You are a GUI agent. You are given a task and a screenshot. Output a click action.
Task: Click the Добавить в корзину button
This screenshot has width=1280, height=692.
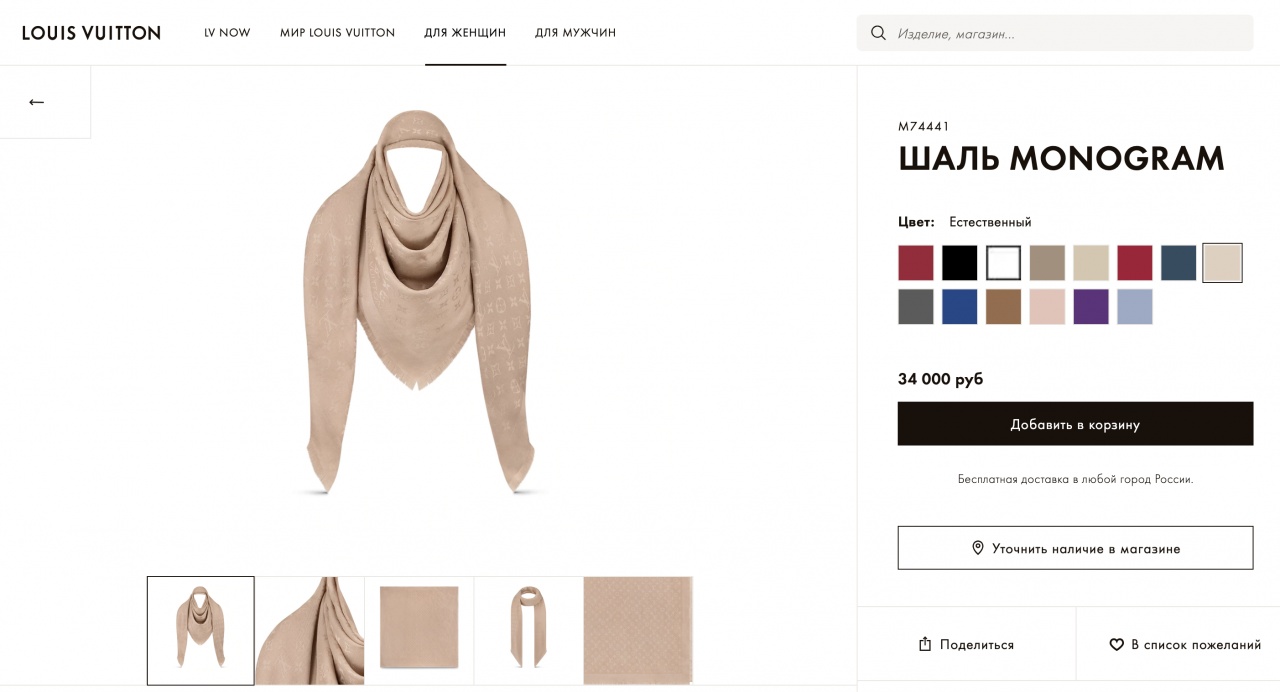point(1075,424)
